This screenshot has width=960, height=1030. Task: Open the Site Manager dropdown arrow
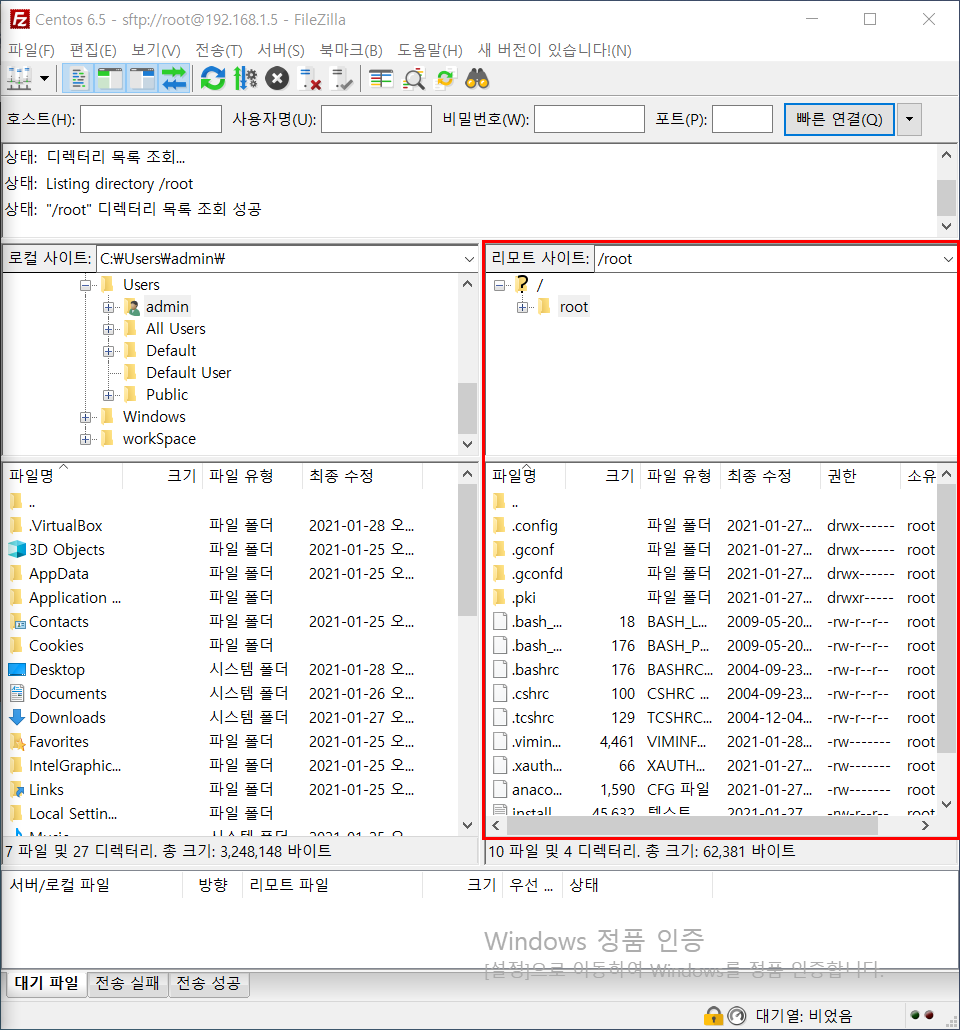point(45,79)
